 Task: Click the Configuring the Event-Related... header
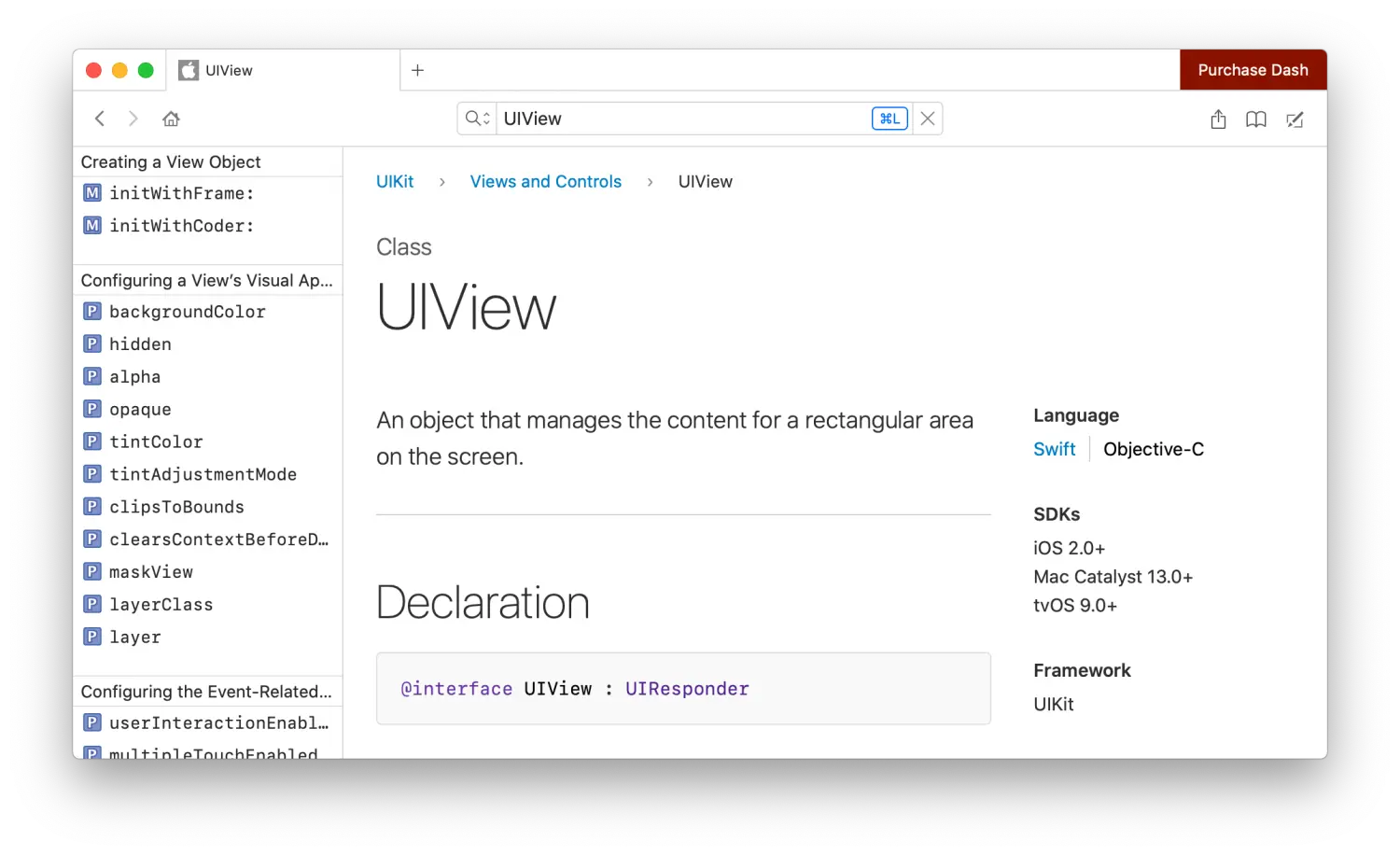(207, 692)
